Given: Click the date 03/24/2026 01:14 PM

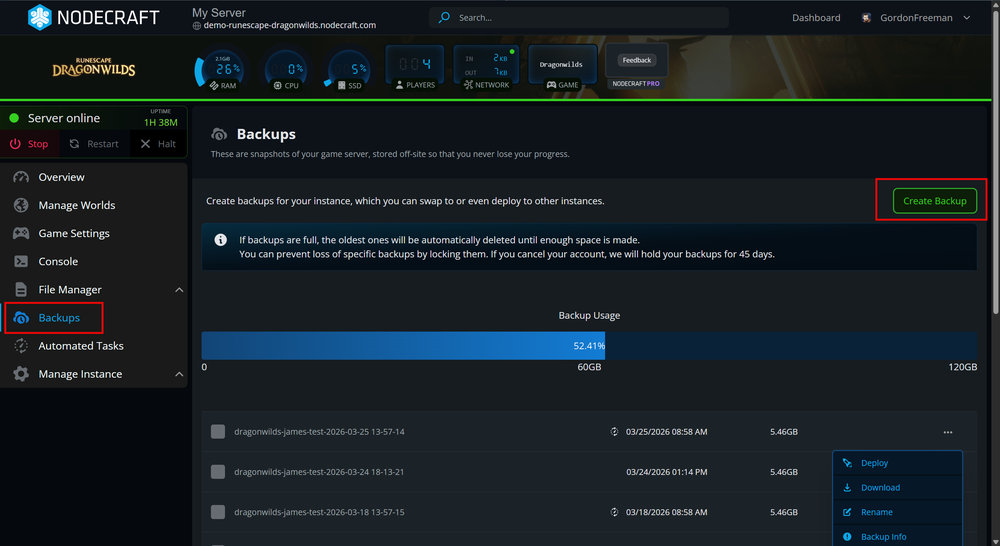Looking at the screenshot, I should pyautogui.click(x=666, y=472).
